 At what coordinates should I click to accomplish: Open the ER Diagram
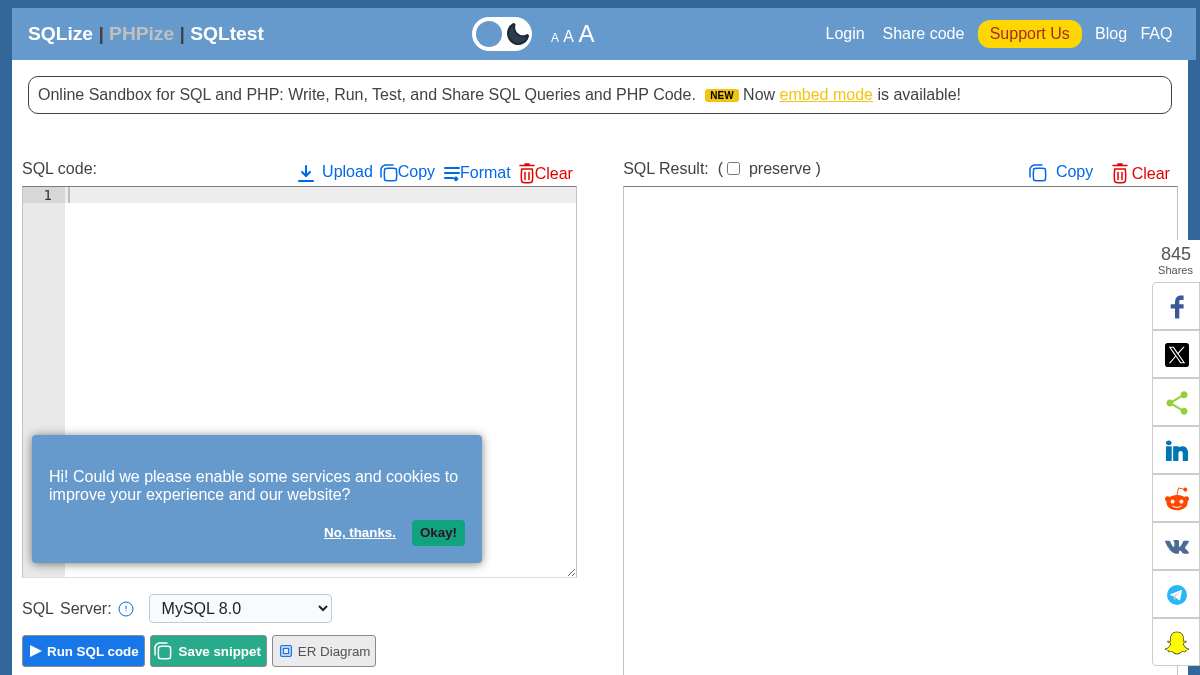[x=324, y=651]
